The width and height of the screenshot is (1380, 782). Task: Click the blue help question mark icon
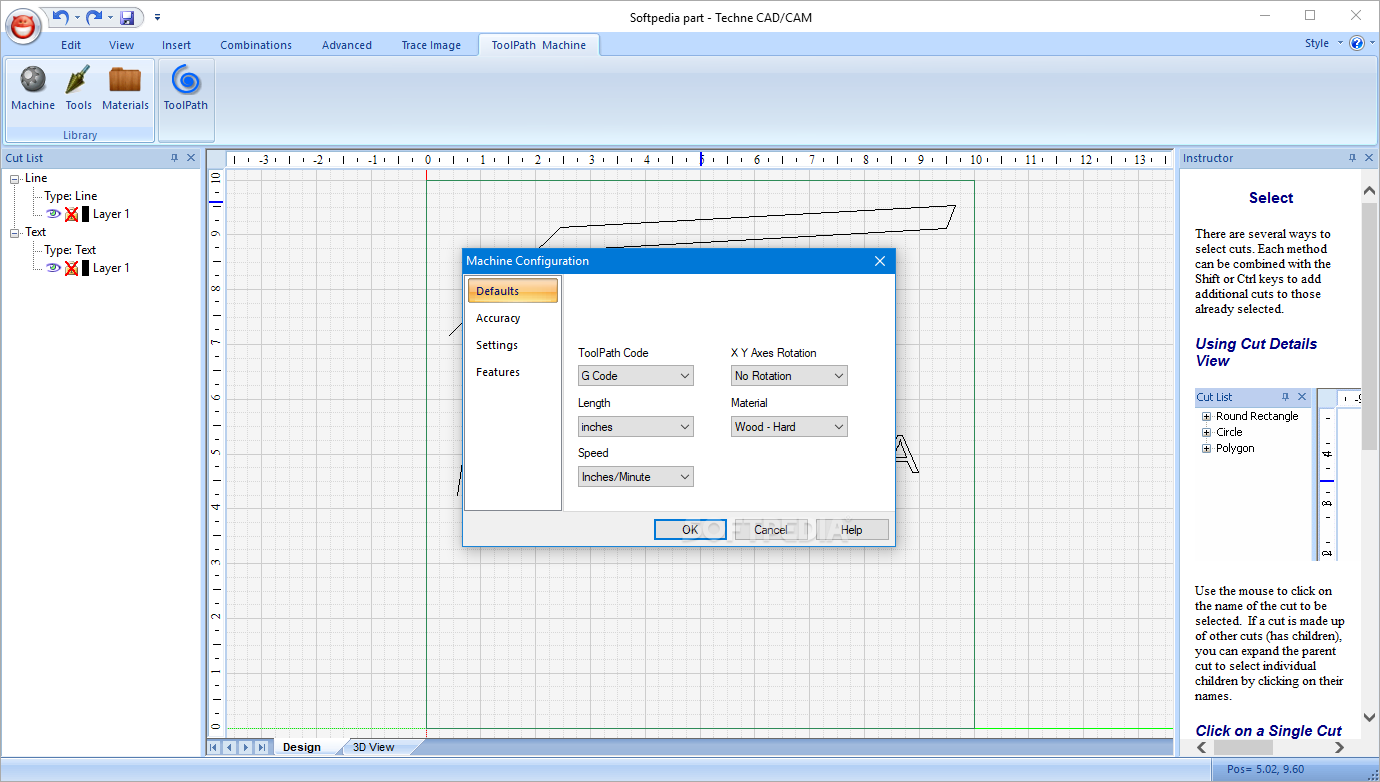pyautogui.click(x=1357, y=43)
